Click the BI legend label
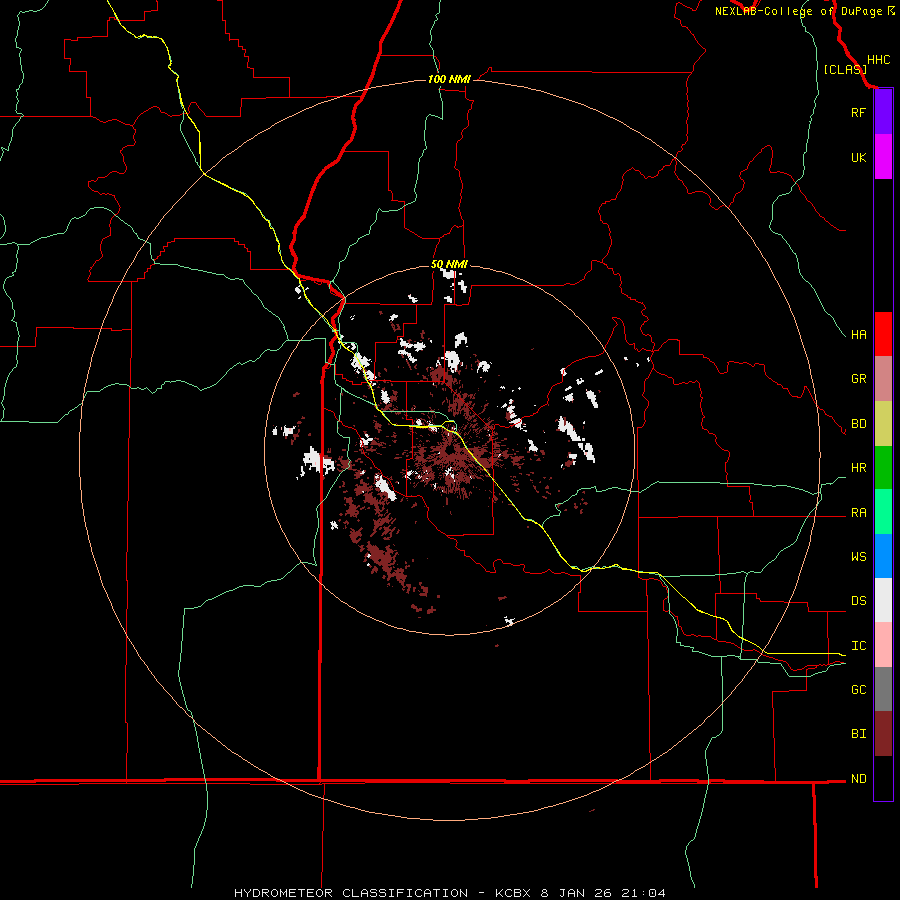Viewport: 900px width, 900px height. (858, 734)
